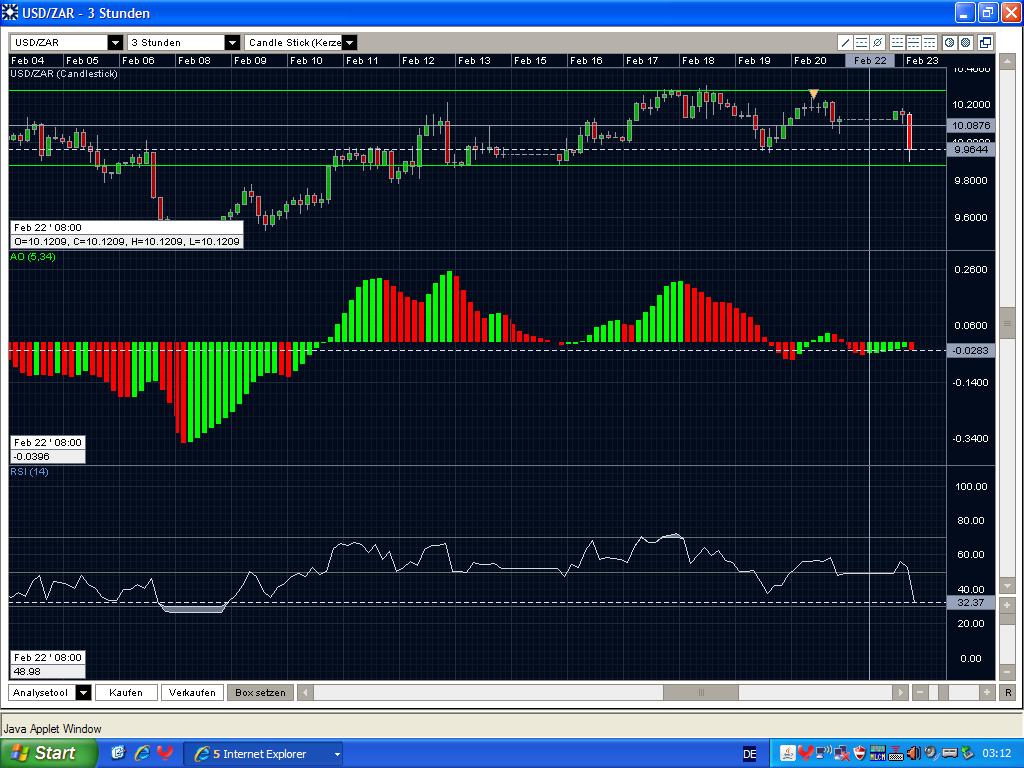Viewport: 1024px width, 768px height.
Task: Open the 3 Stunden timeframe dropdown
Action: (x=233, y=42)
